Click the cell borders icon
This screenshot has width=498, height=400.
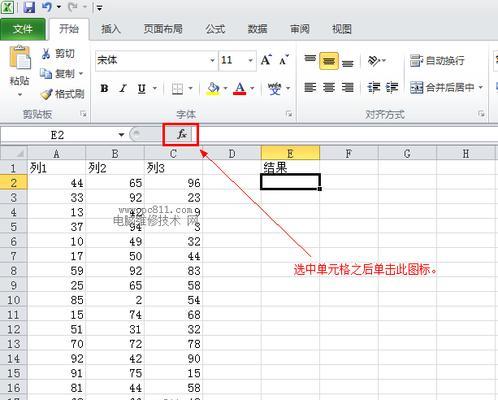(177, 88)
